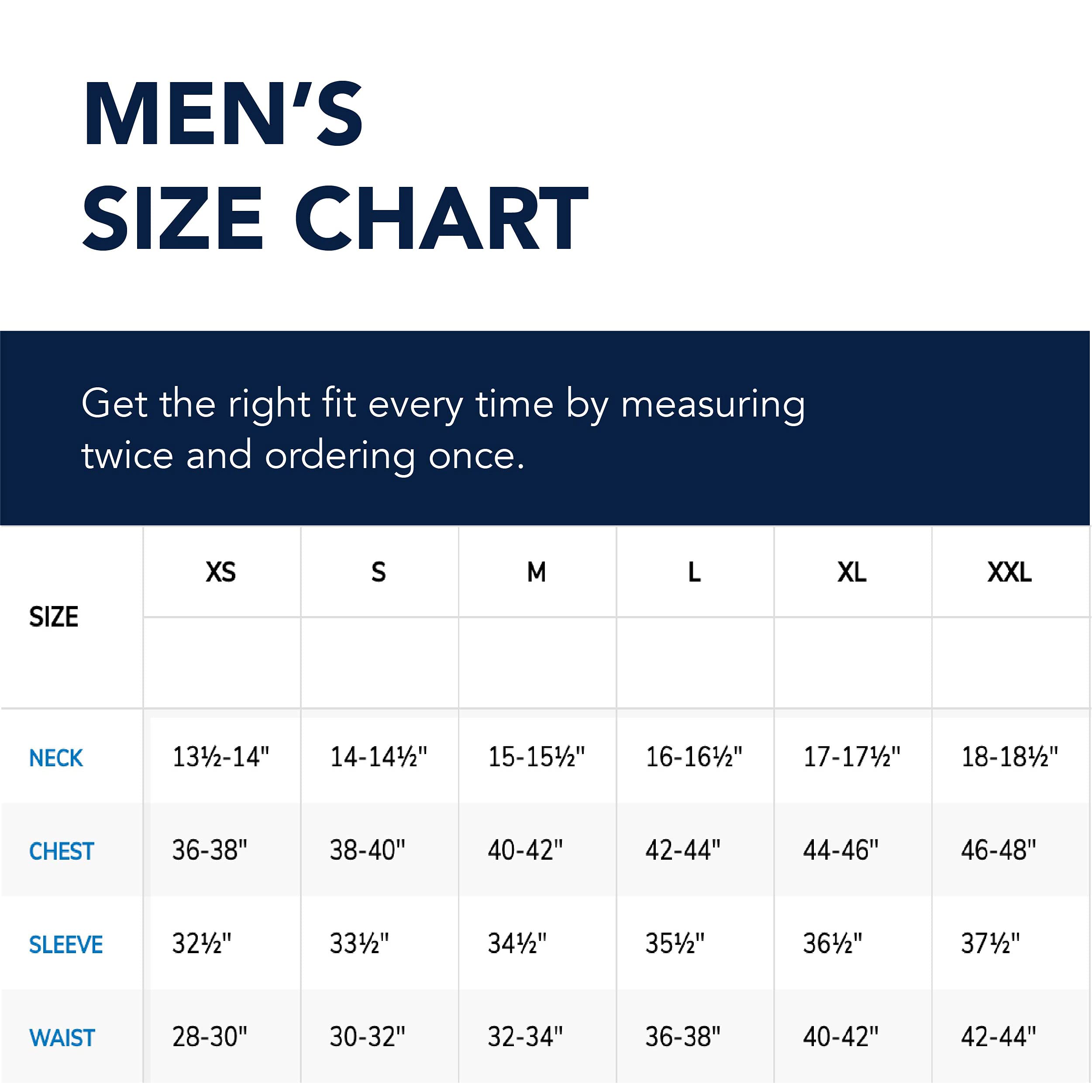The width and height of the screenshot is (1092, 1092).
Task: Click the M chest value 40-42"
Action: [x=525, y=850]
